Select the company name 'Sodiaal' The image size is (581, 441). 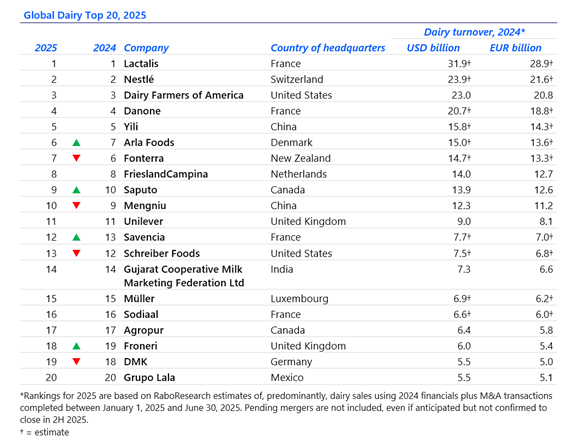(141, 314)
